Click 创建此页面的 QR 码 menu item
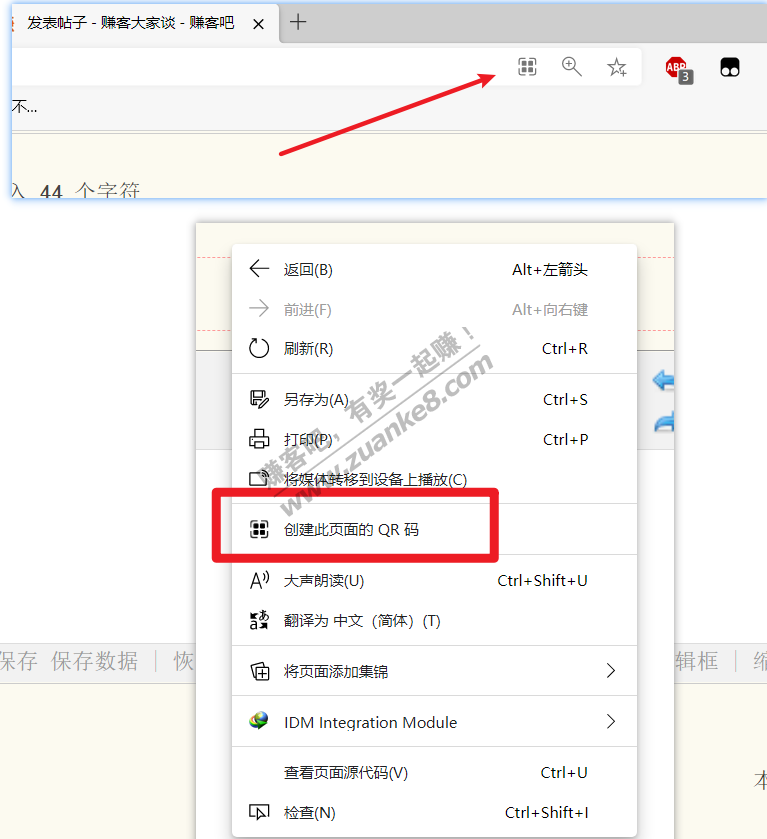Viewport: 767px width, 839px height. coord(351,530)
